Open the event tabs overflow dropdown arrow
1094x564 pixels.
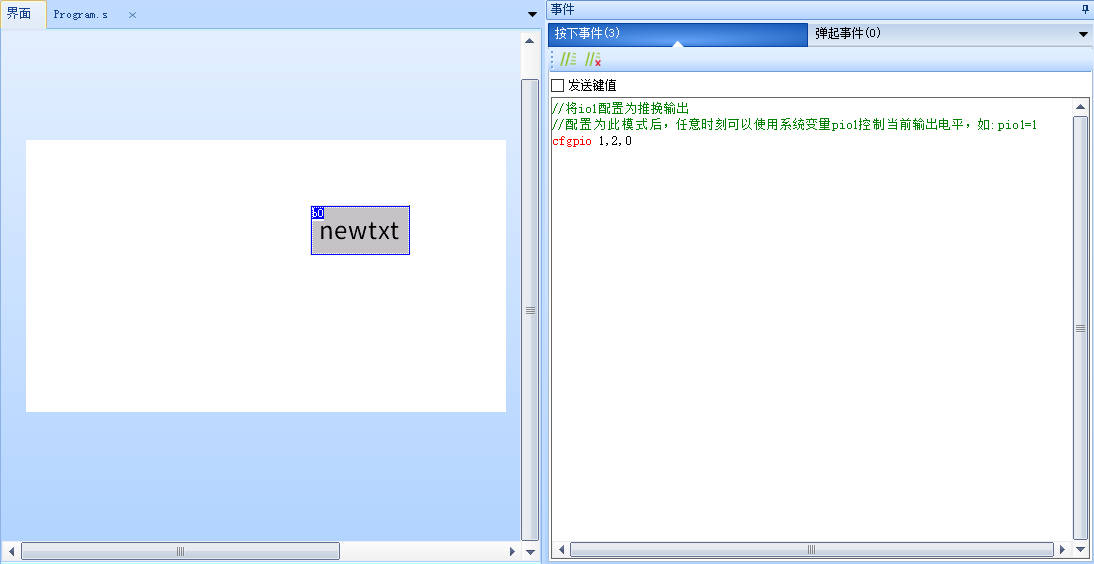1083,34
